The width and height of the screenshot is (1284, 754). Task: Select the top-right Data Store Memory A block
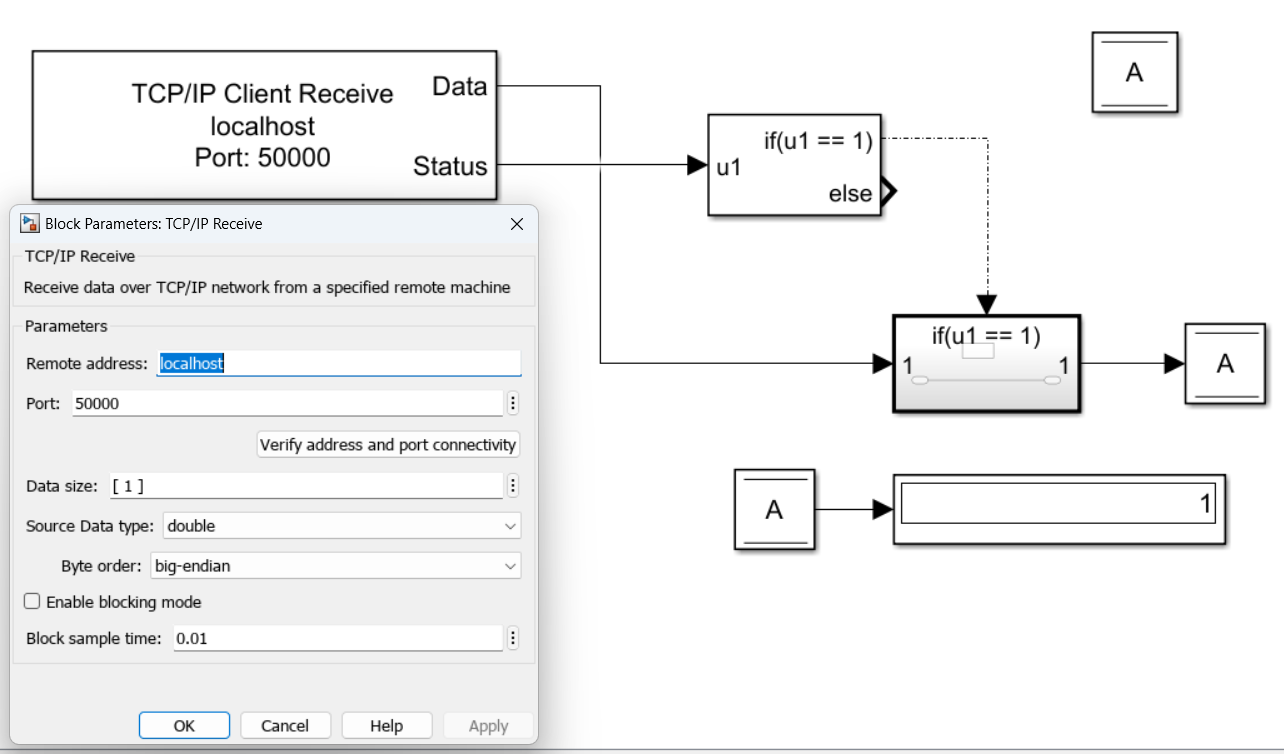(x=1134, y=72)
